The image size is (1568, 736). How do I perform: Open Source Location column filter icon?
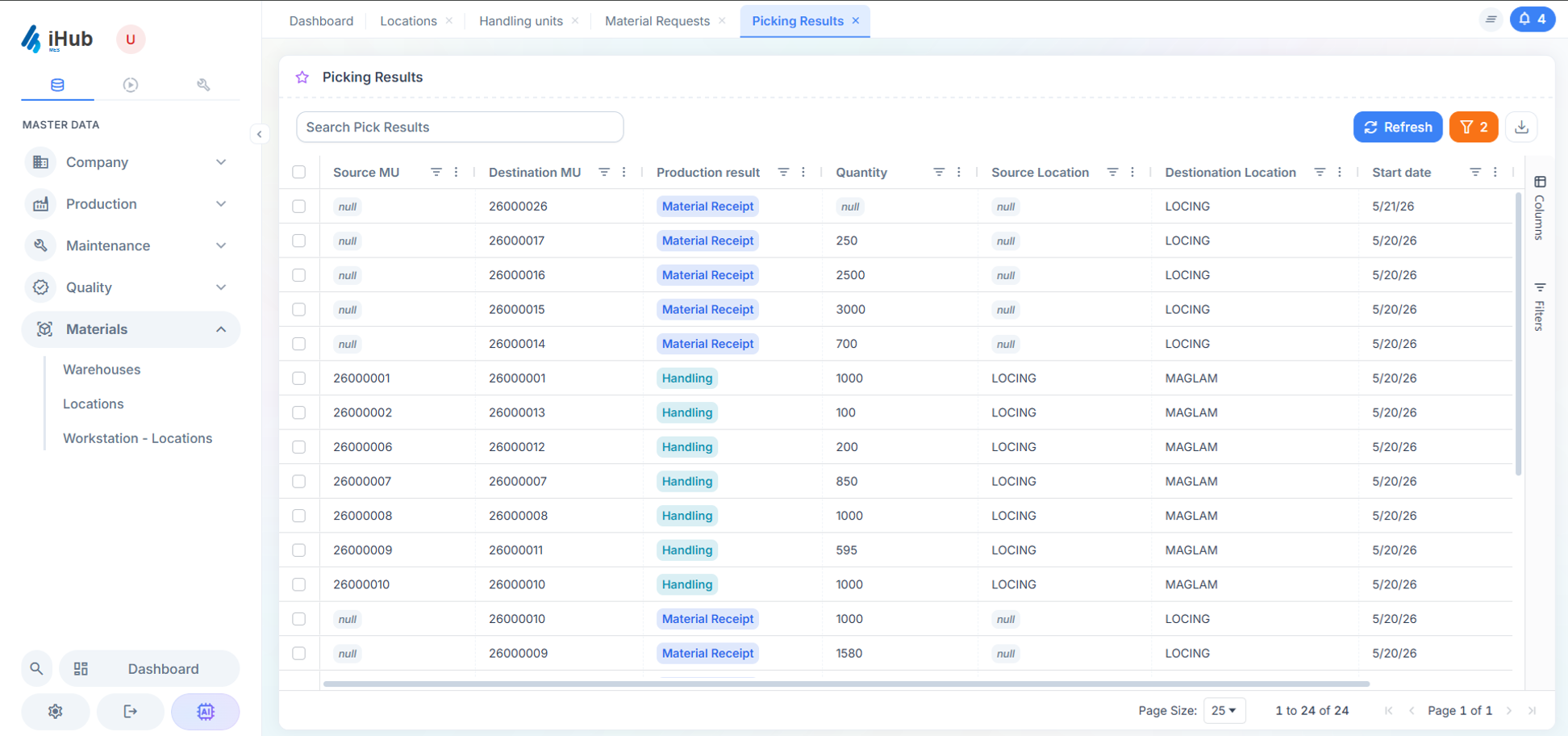(1112, 172)
